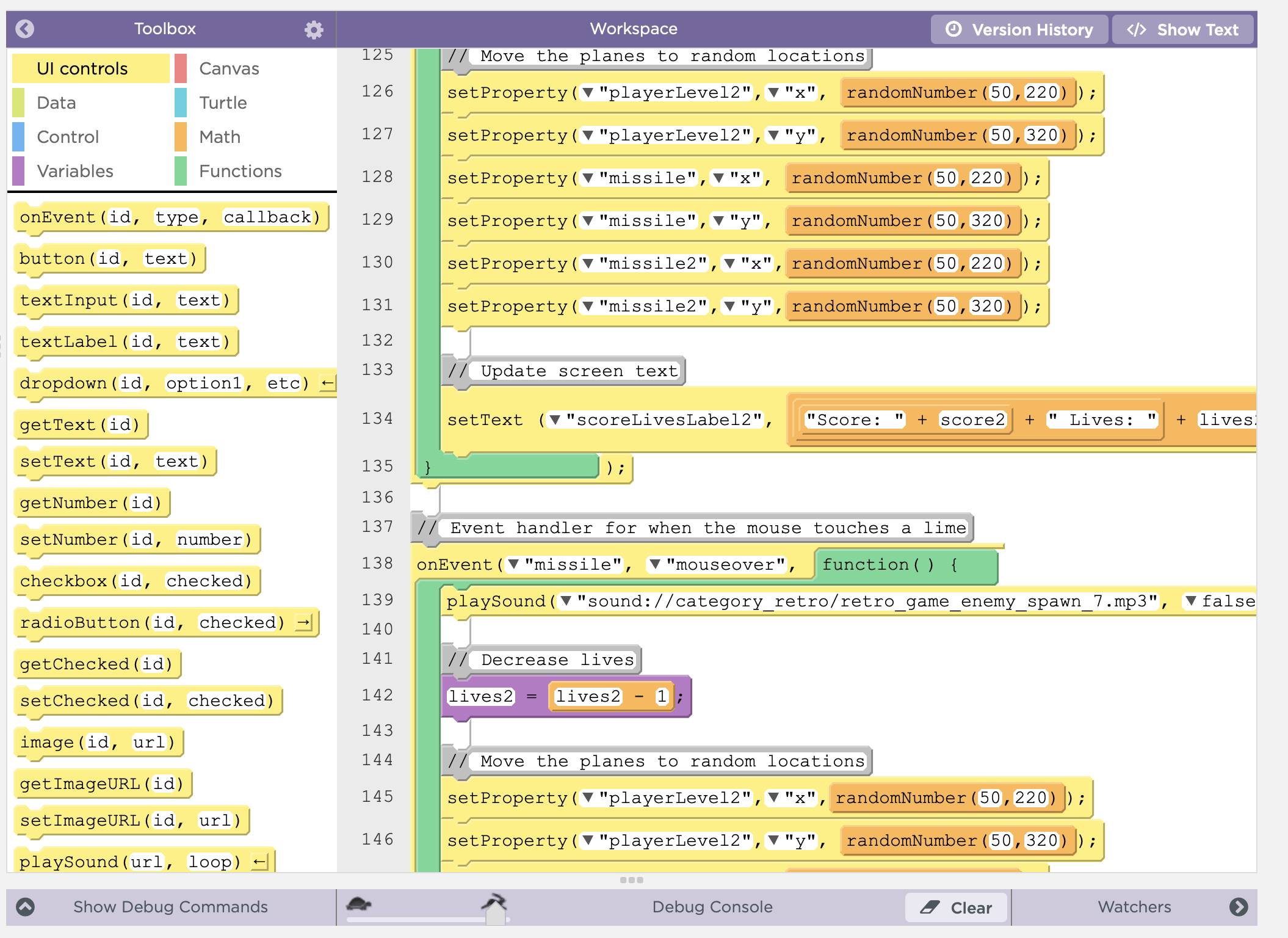Open the "missile" id dropdown in onEvent
Viewport: 1288px width, 938px height.
pyautogui.click(x=513, y=564)
